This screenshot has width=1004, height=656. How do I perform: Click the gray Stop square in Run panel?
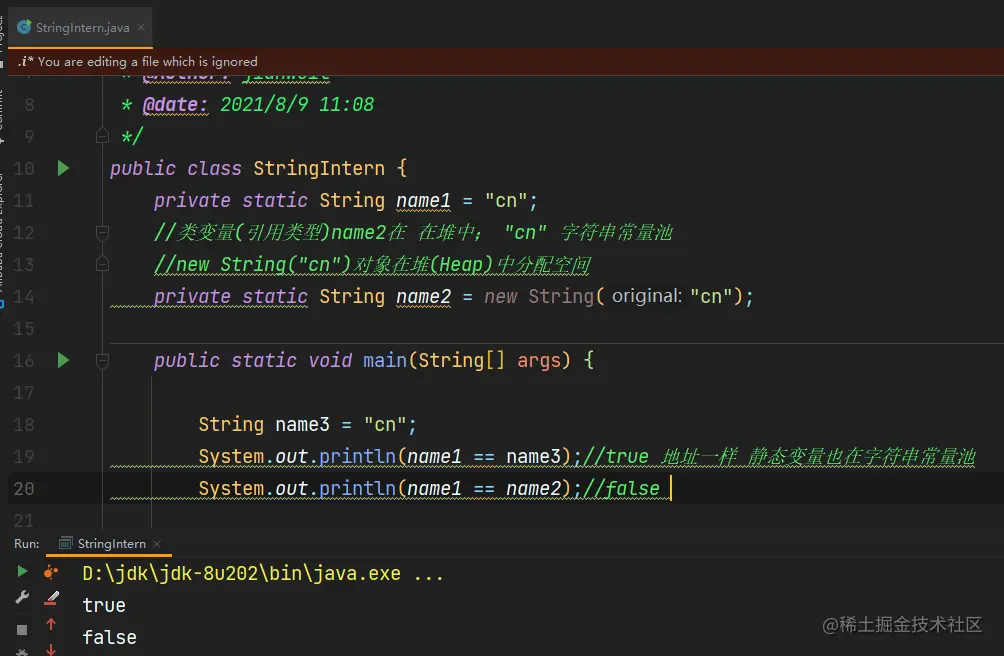22,630
